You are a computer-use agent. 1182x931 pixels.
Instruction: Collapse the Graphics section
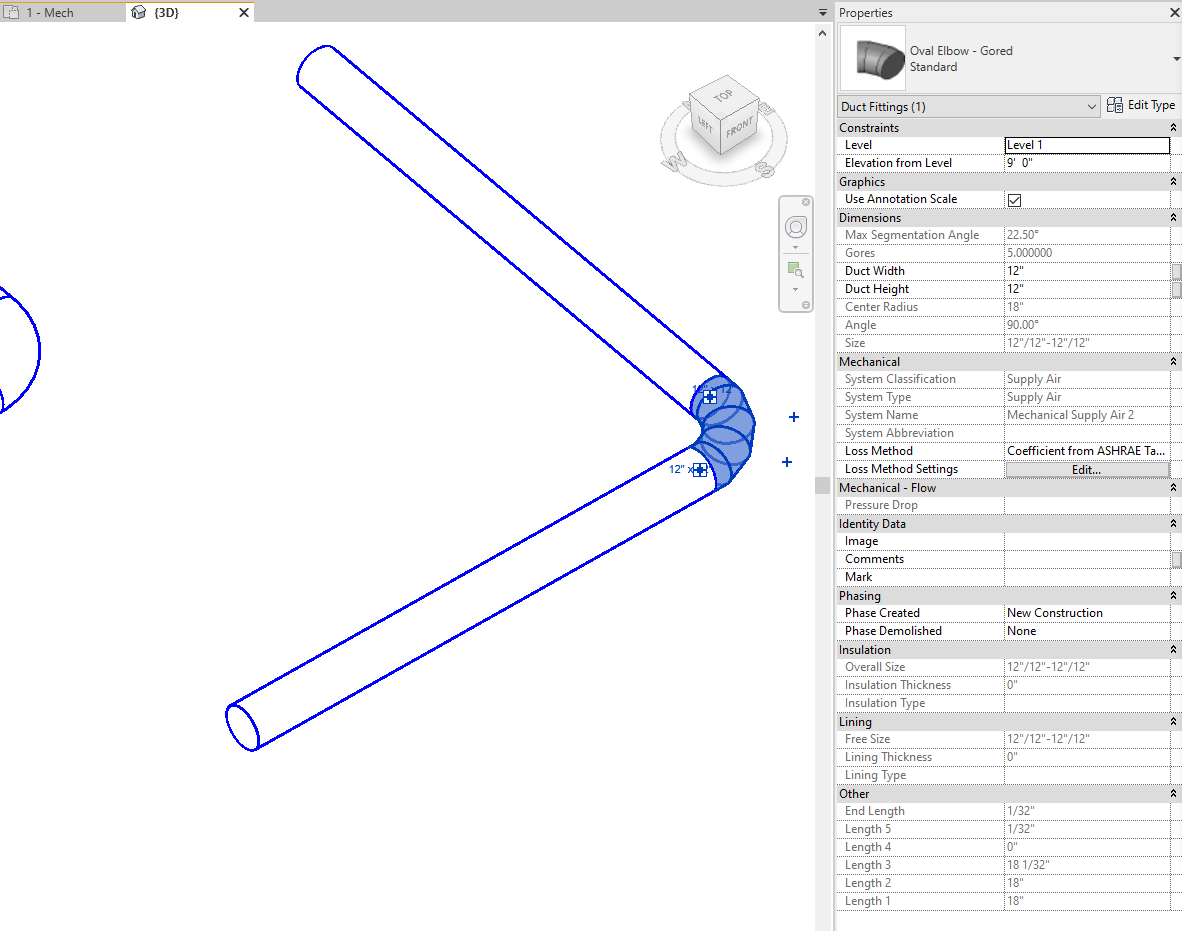(x=1173, y=182)
